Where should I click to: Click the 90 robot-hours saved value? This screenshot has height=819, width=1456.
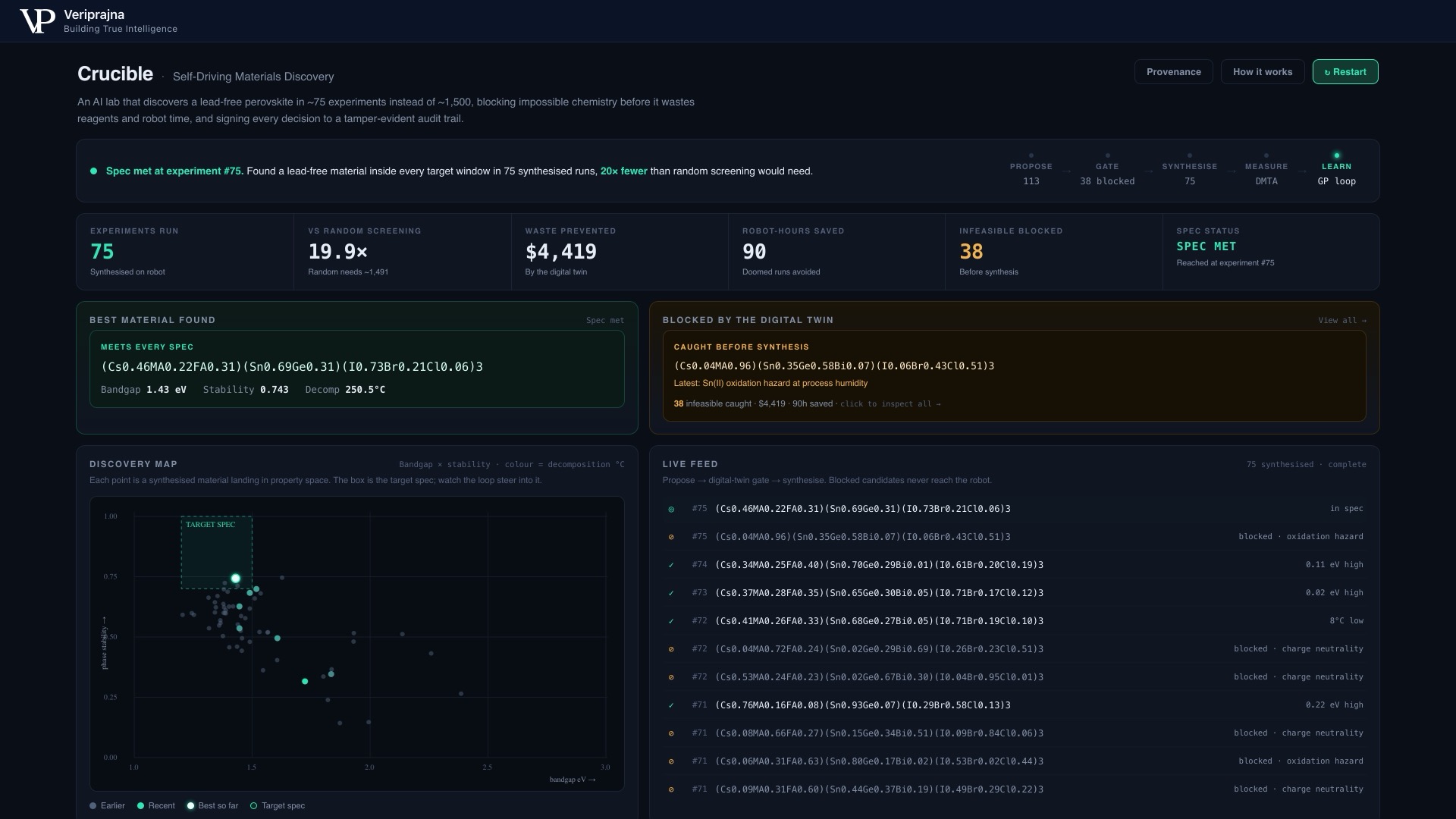tap(755, 252)
